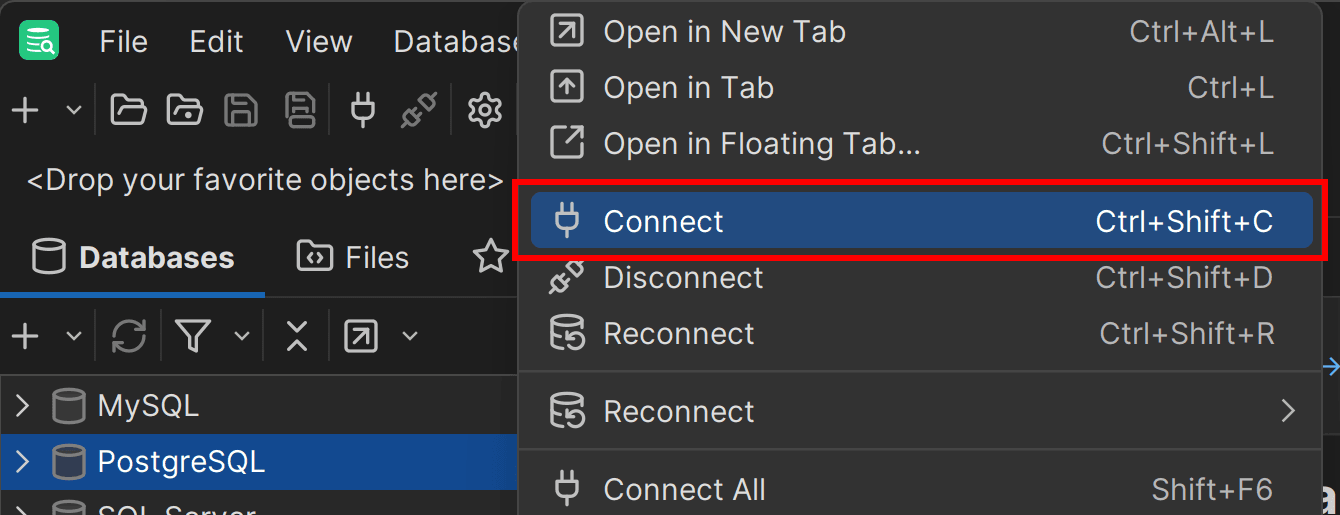Screen dimensions: 1340x515
Task: Click the connect plug toolbar icon
Action: click(363, 110)
